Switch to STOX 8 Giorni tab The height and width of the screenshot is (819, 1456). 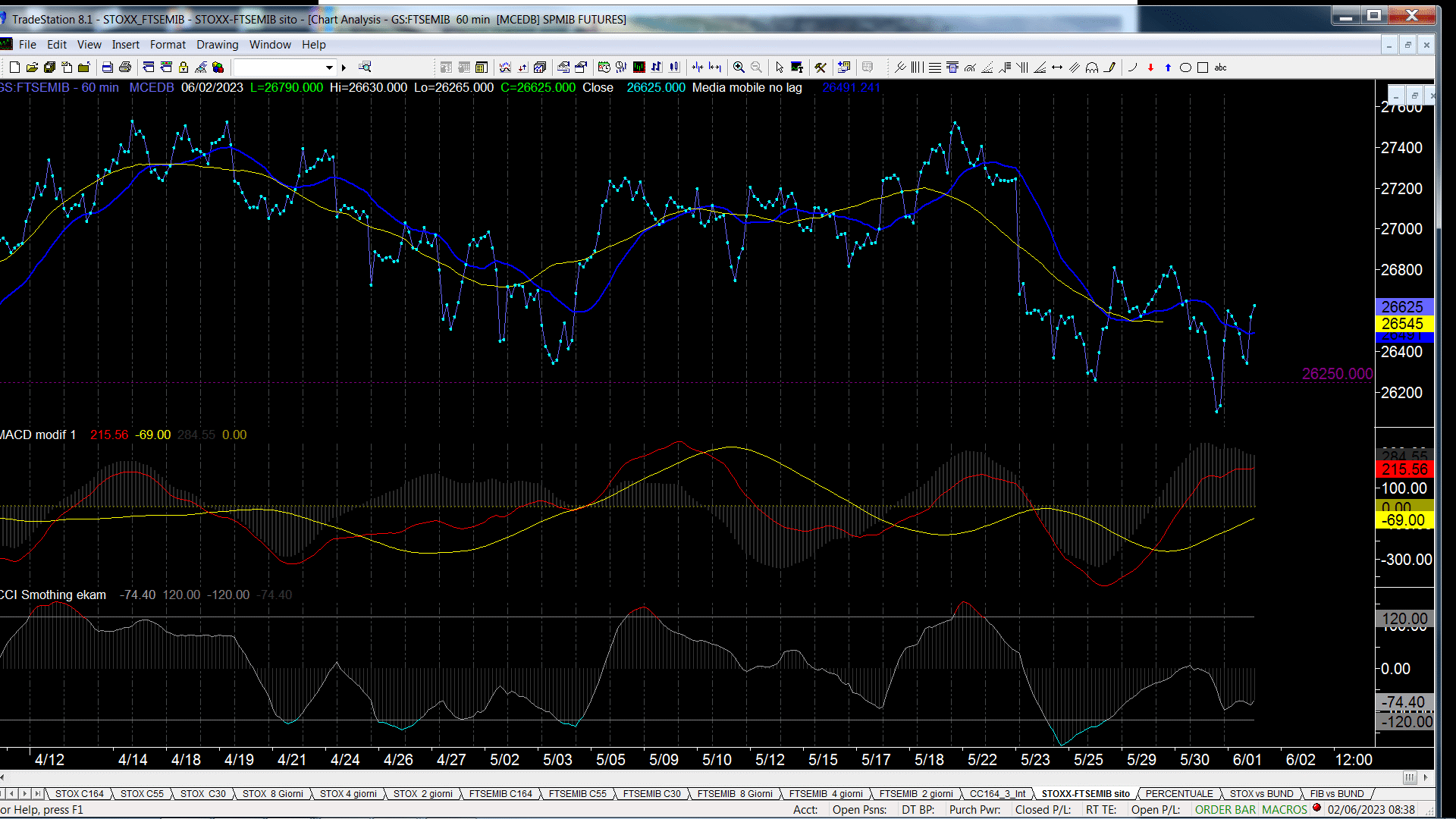coord(272,794)
